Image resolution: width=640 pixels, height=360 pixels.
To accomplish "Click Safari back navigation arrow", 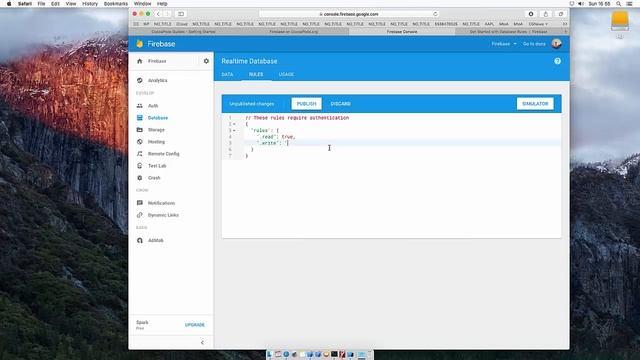I will click(x=158, y=14).
